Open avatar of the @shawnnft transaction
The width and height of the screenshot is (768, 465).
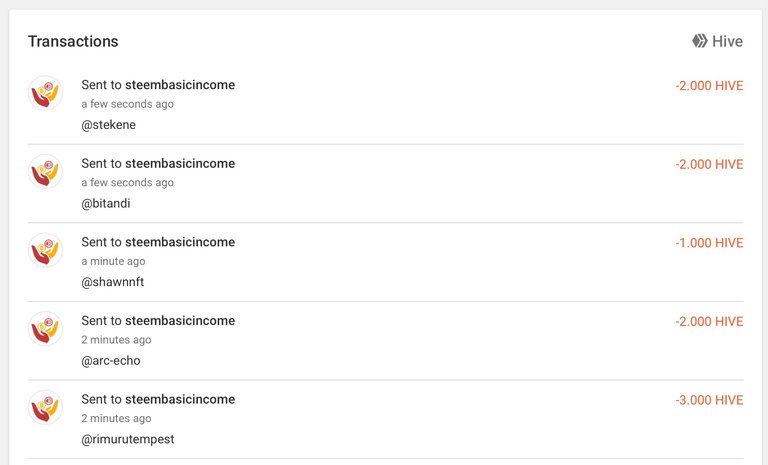(46, 250)
